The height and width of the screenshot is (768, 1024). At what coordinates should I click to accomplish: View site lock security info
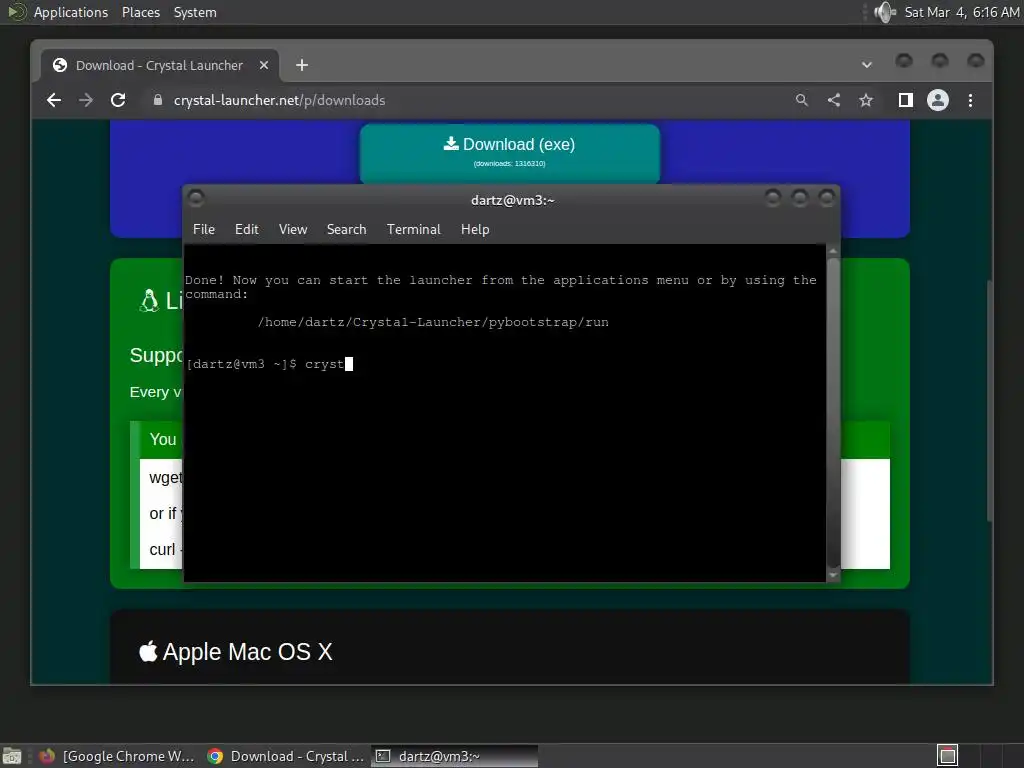click(x=157, y=100)
